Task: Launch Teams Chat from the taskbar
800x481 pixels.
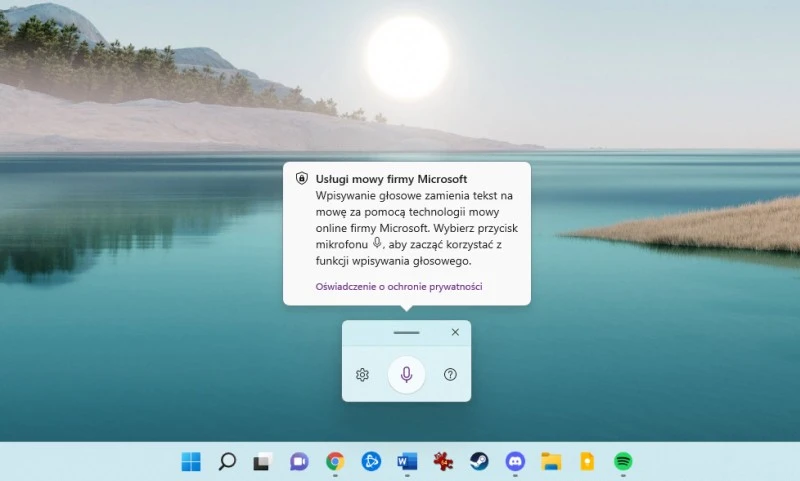Action: pyautogui.click(x=299, y=461)
